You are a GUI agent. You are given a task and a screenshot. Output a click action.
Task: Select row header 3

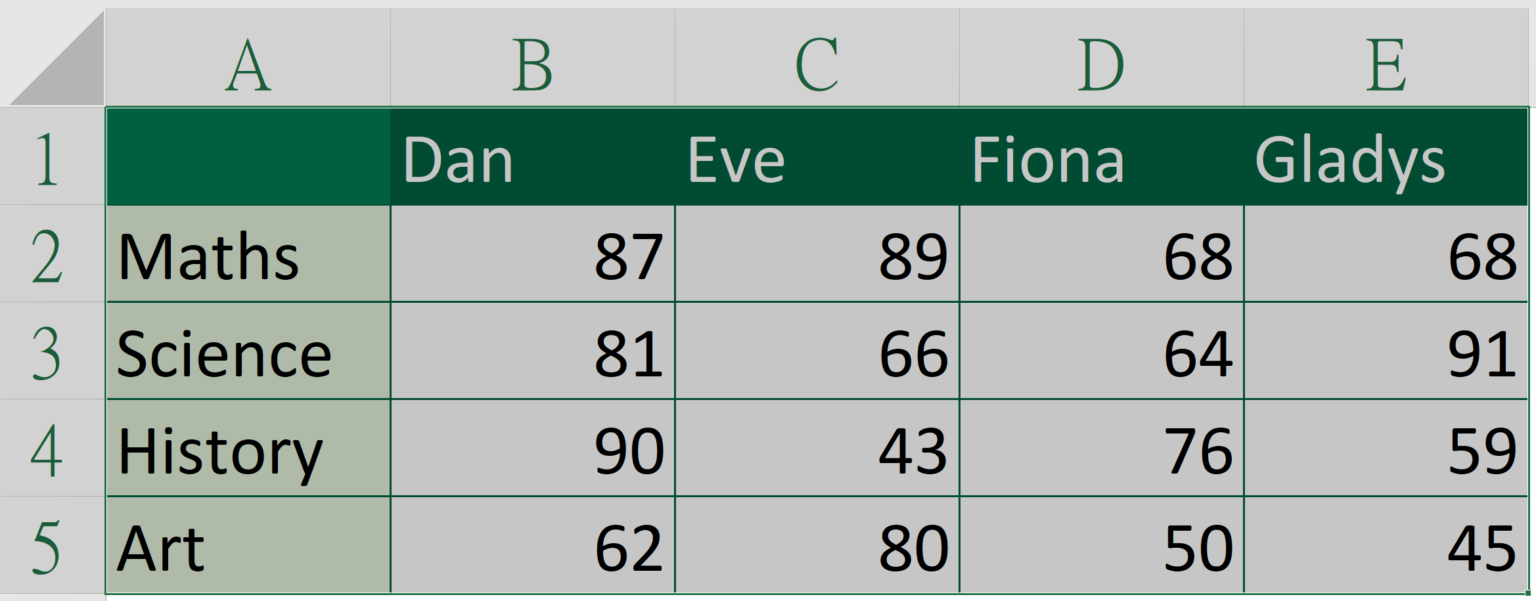pos(52,352)
